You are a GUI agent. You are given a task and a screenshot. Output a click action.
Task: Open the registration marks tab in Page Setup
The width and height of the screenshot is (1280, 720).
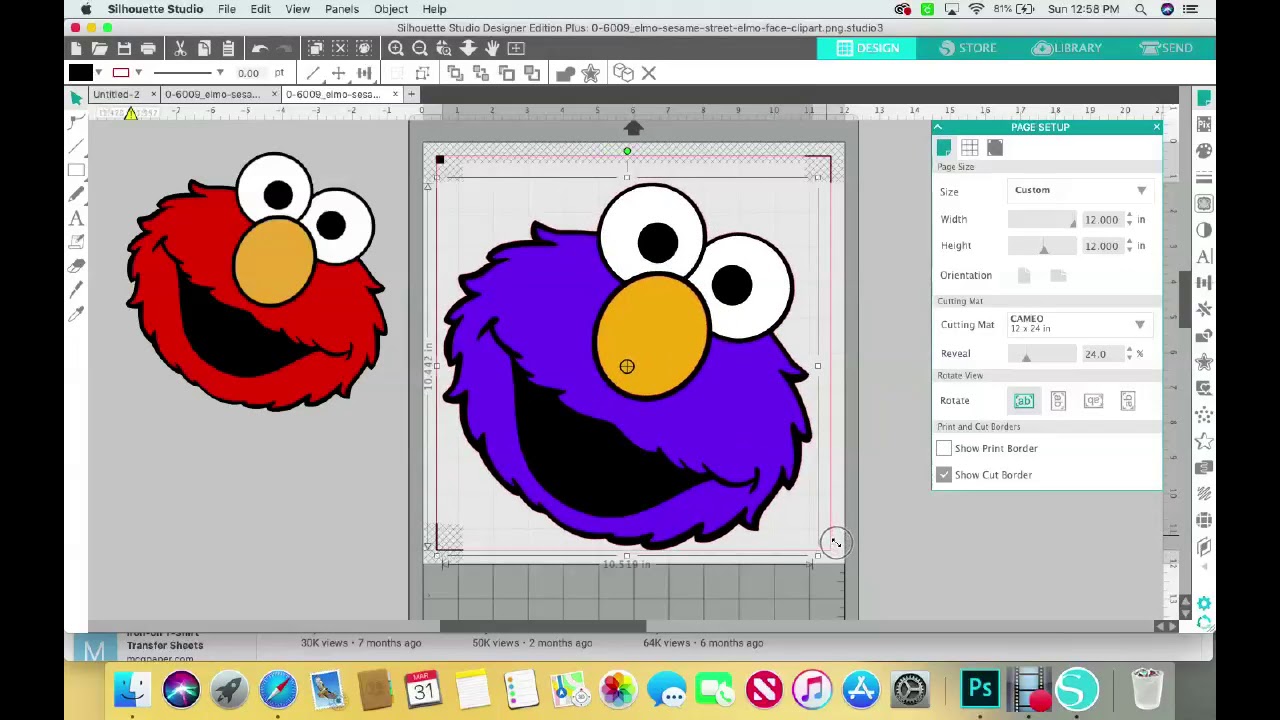[994, 148]
